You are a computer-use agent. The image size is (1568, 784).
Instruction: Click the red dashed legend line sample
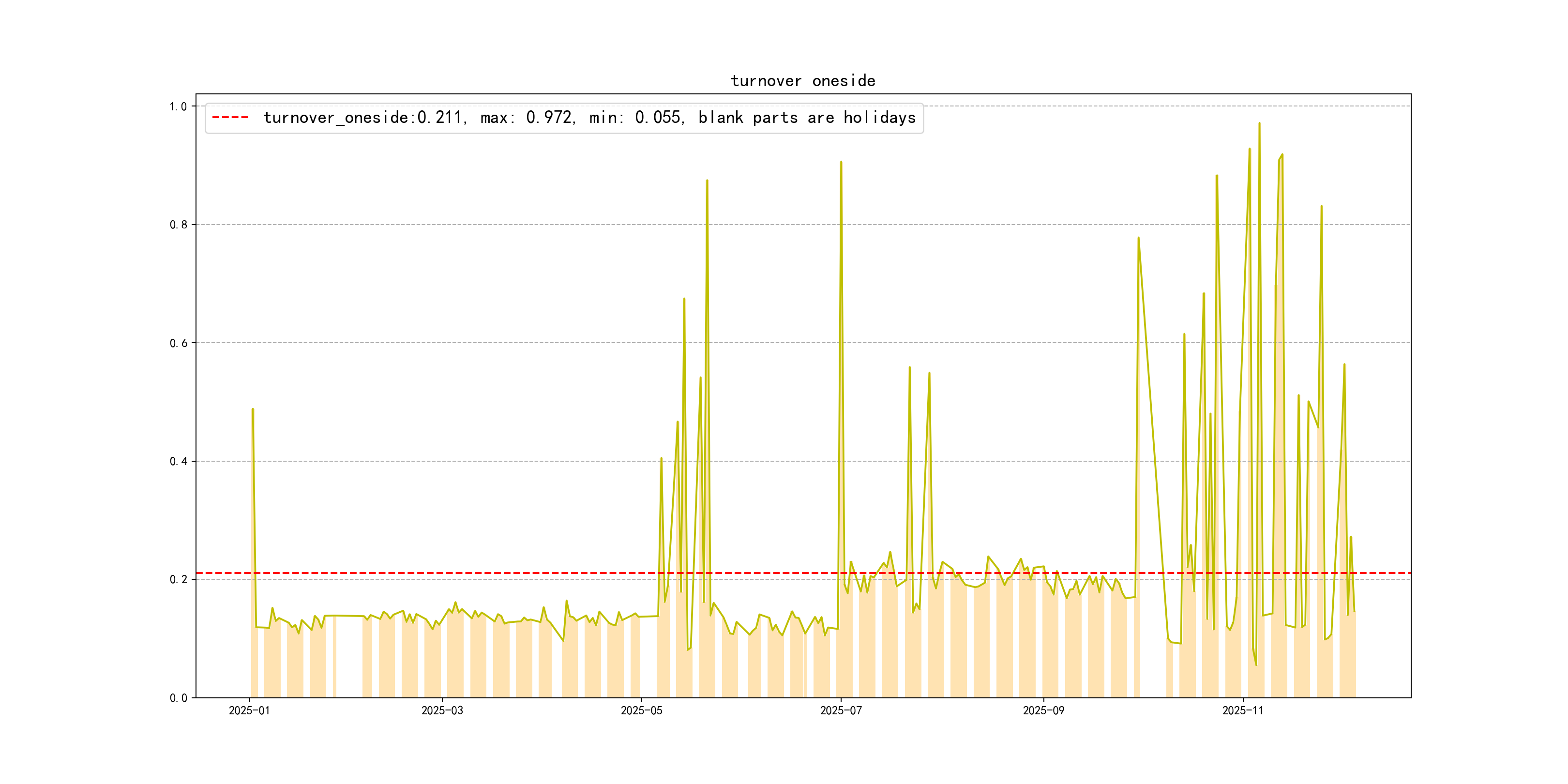click(x=230, y=118)
